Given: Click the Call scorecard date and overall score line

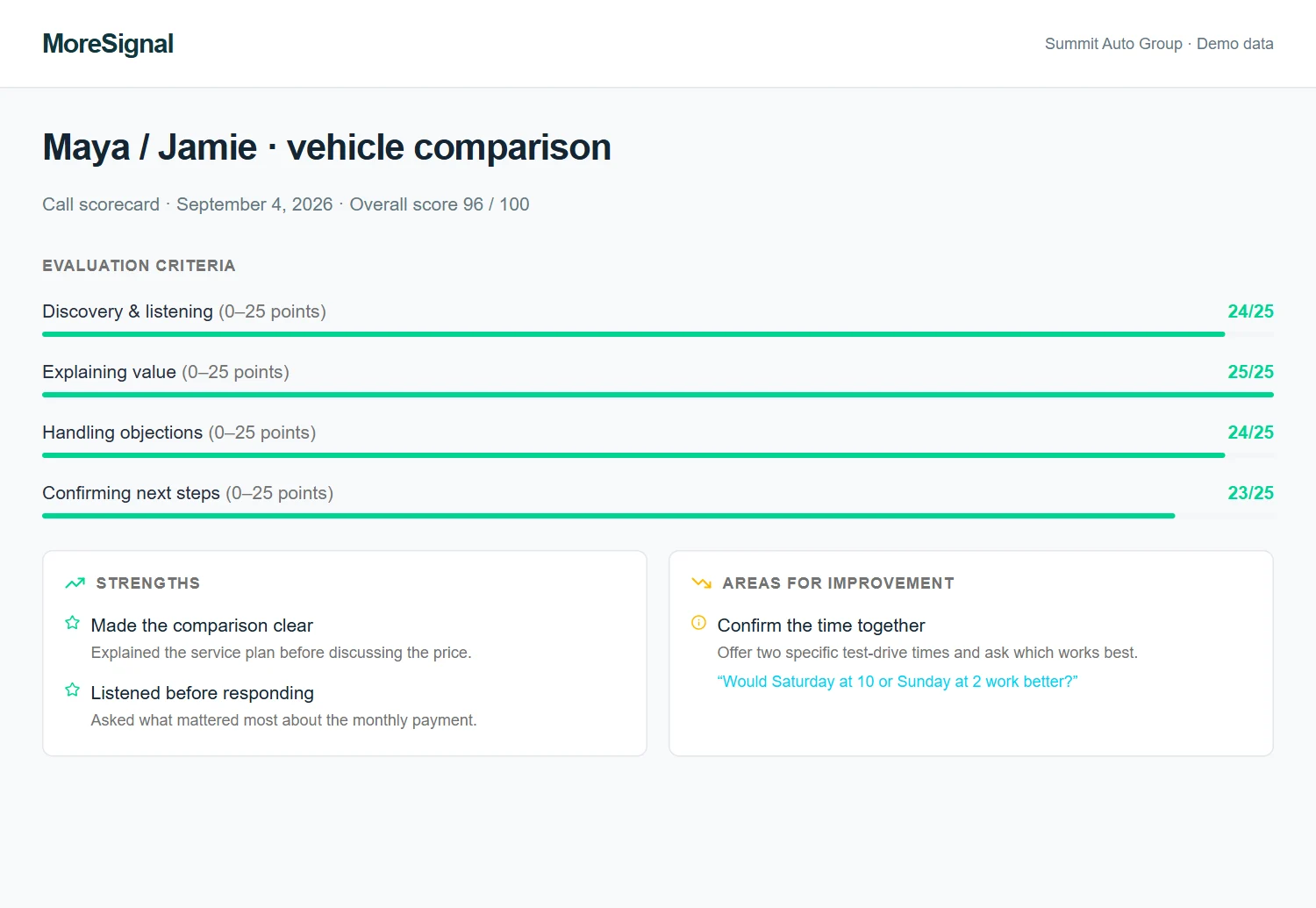Looking at the screenshot, I should click(x=286, y=204).
